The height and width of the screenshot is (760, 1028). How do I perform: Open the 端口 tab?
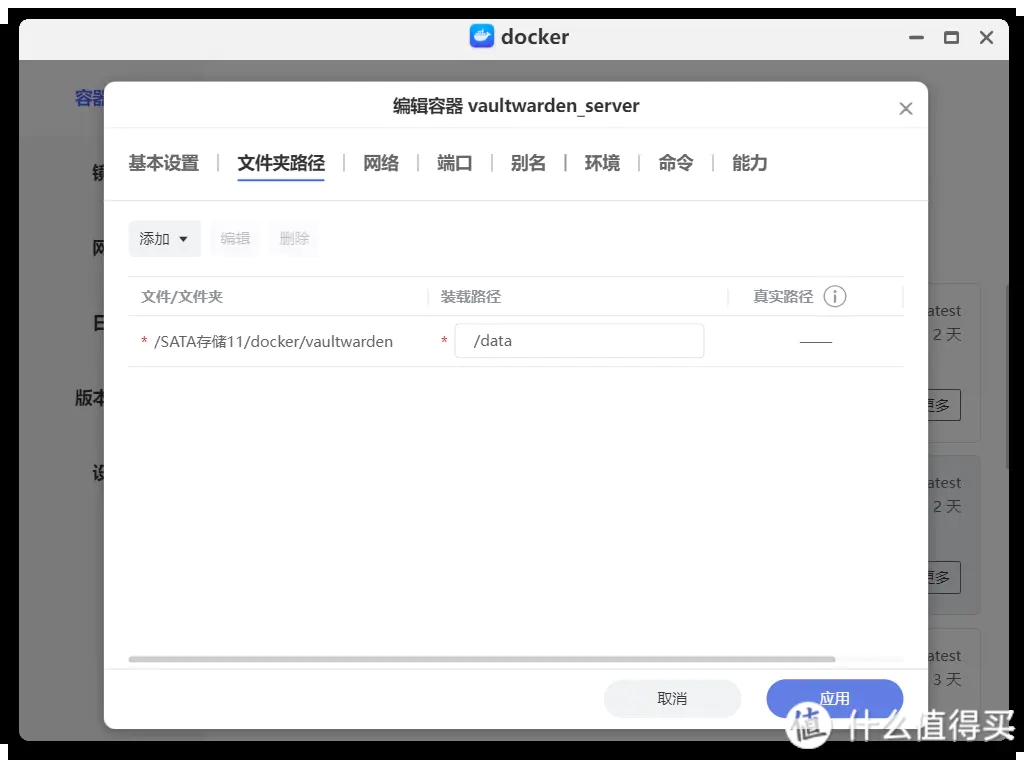pyautogui.click(x=454, y=163)
